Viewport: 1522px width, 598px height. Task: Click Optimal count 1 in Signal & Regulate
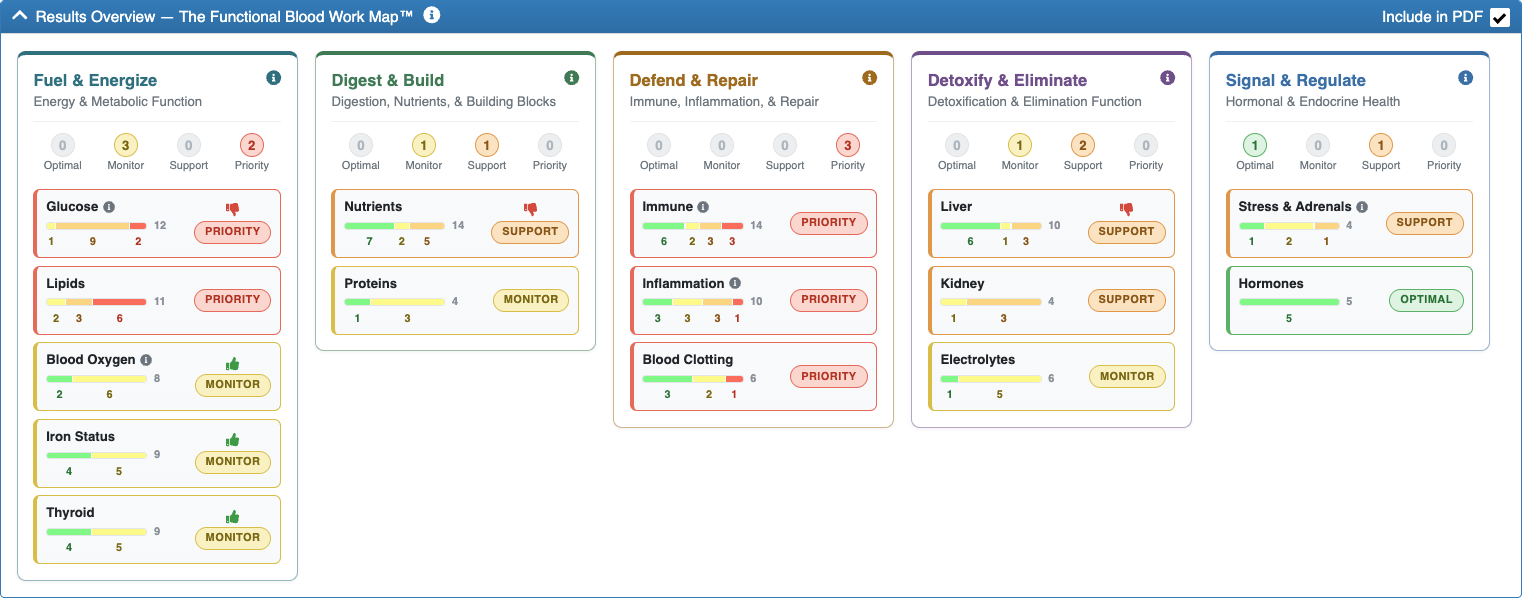click(1255, 145)
